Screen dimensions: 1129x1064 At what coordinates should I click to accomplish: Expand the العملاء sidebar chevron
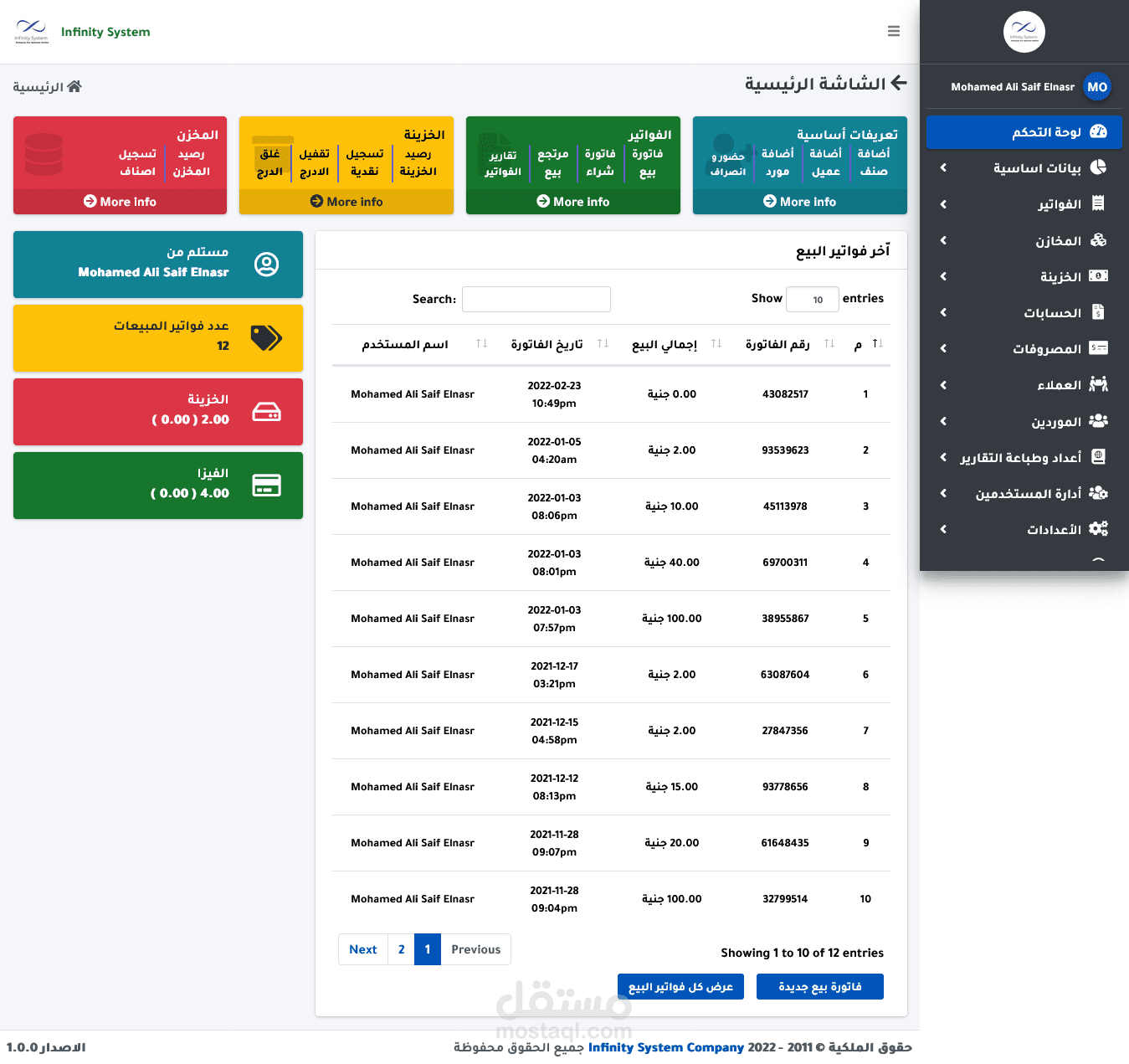click(943, 385)
